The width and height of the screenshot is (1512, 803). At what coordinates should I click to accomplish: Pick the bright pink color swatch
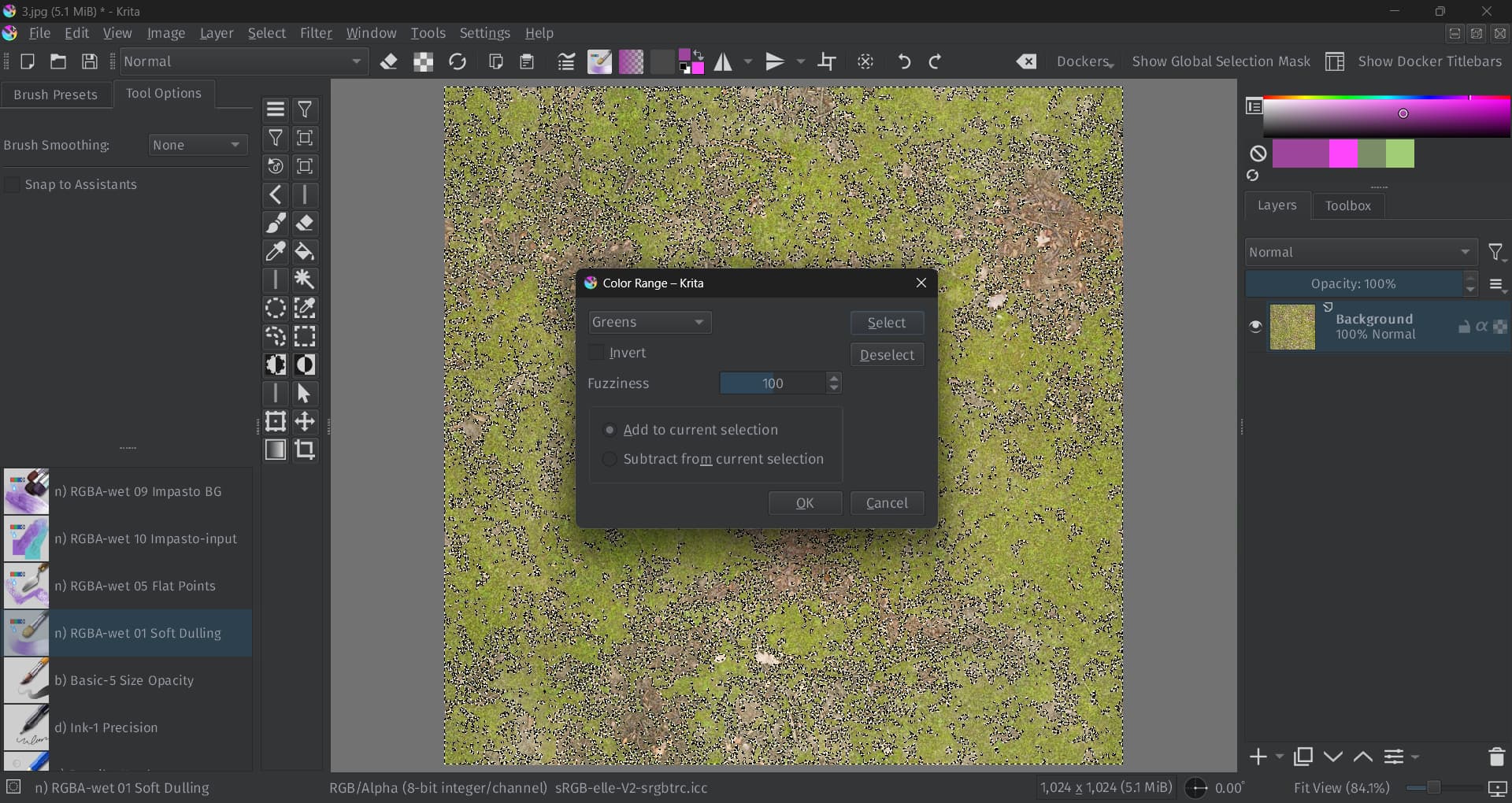pyautogui.click(x=1343, y=154)
